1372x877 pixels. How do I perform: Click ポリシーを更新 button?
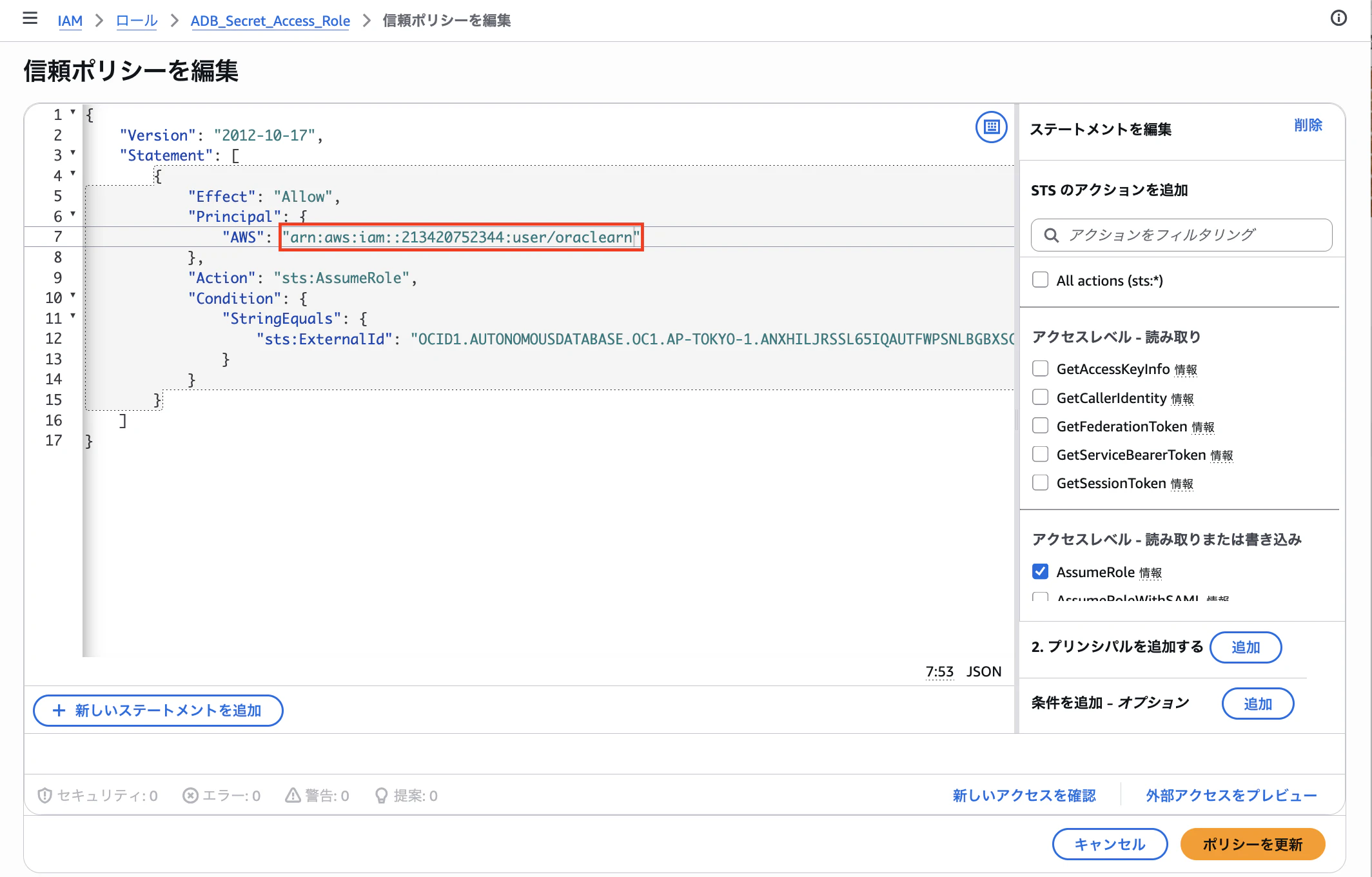[x=1252, y=844]
